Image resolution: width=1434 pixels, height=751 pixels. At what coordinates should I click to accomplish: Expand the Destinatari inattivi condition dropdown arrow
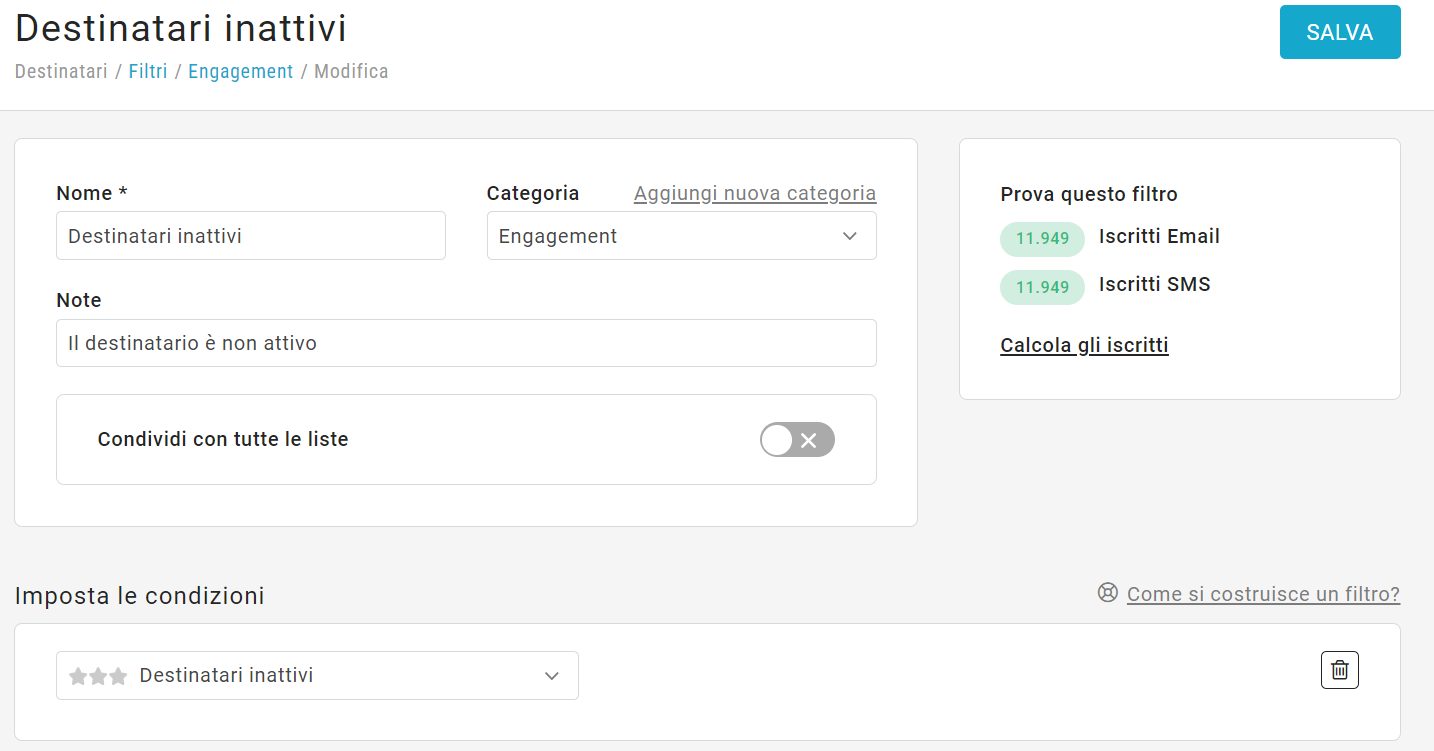(551, 676)
